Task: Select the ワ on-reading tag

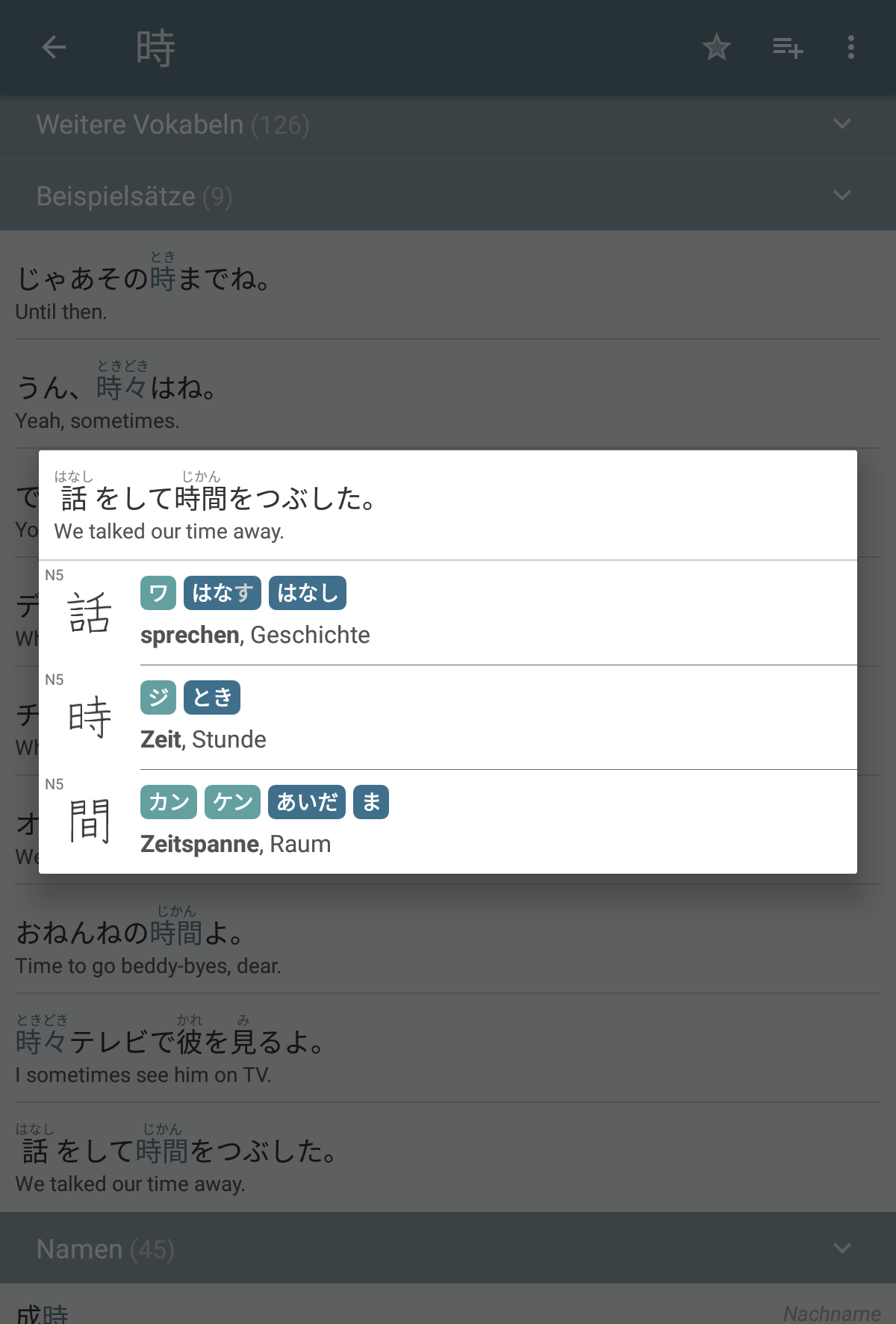Action: 158,593
